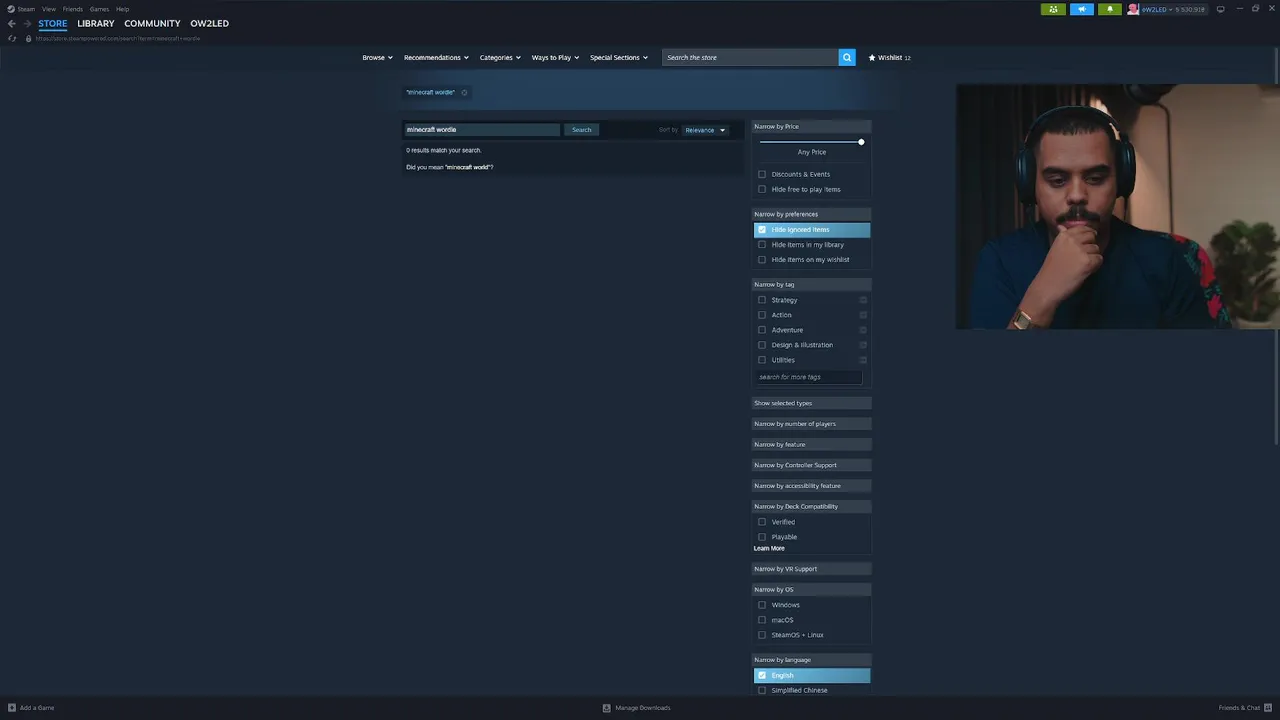
Task: Click the "minecraft world" suggestion link
Action: pos(467,167)
